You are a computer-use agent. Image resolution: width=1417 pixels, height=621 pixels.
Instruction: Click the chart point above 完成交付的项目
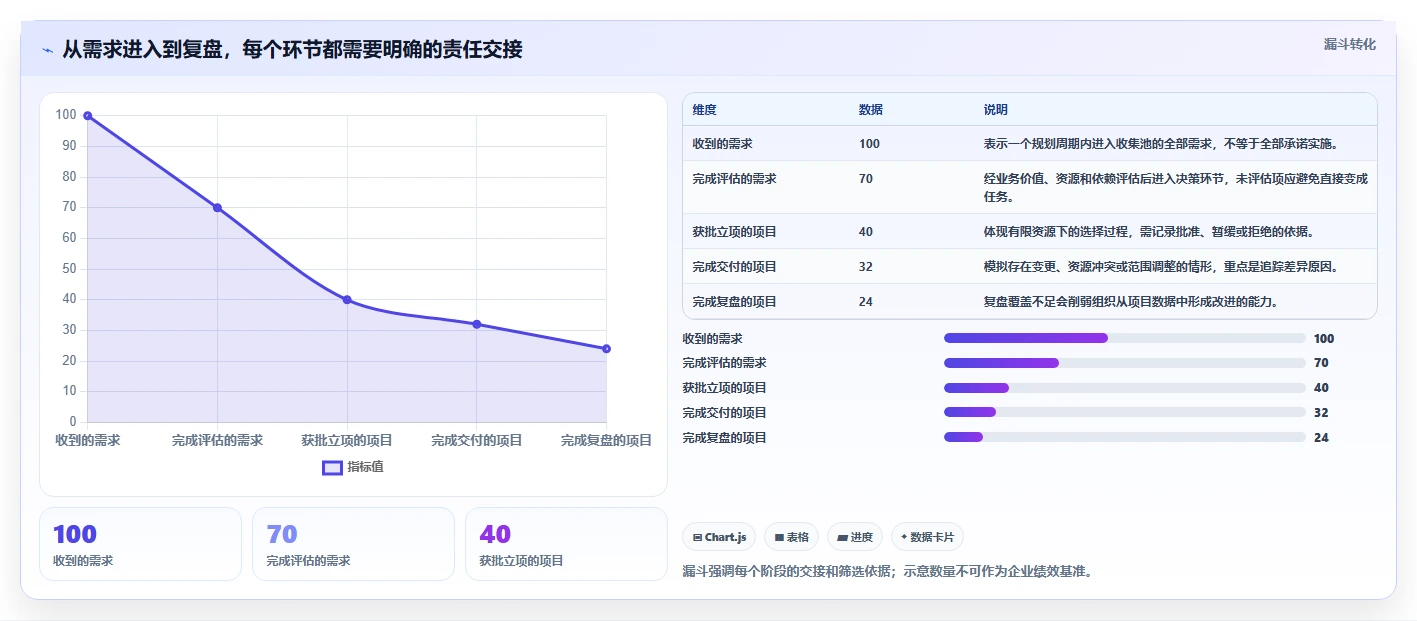(477, 324)
